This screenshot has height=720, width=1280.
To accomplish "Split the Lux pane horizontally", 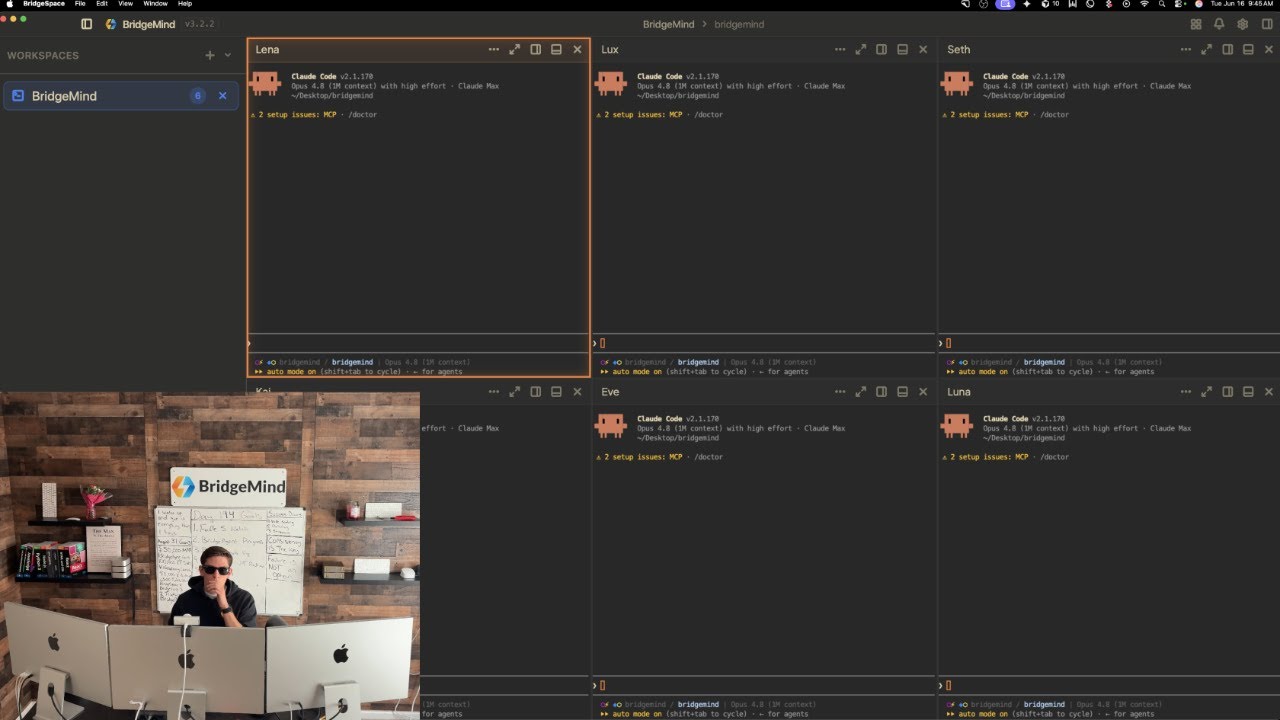I will coord(902,49).
